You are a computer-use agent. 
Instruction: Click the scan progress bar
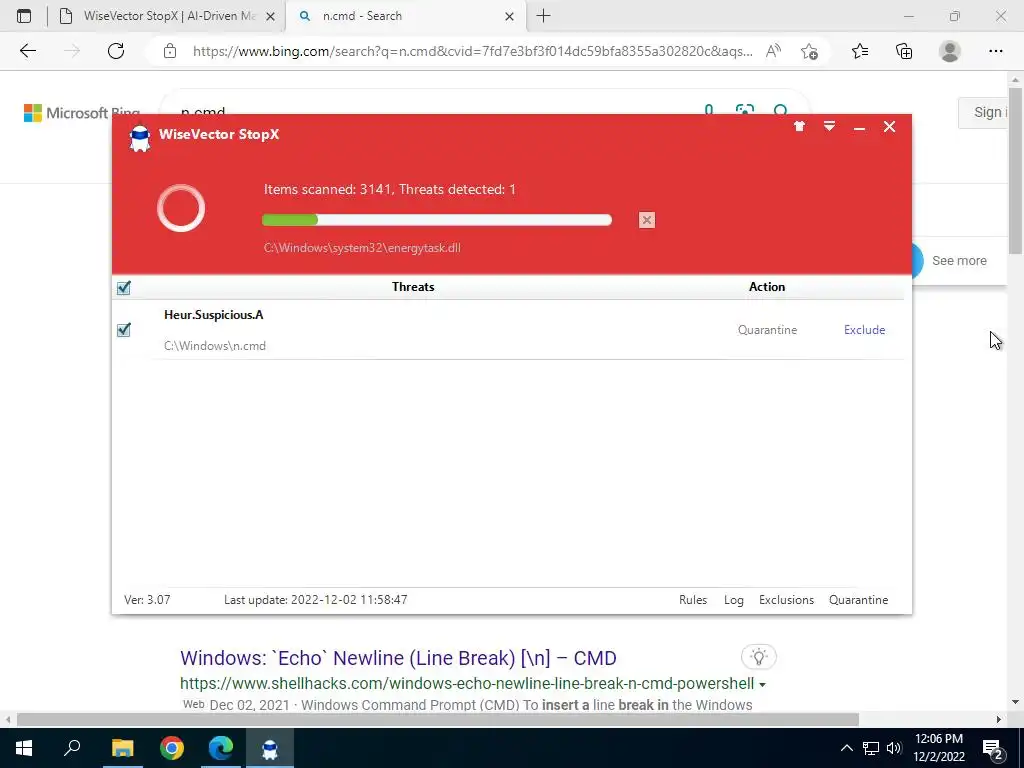[436, 220]
